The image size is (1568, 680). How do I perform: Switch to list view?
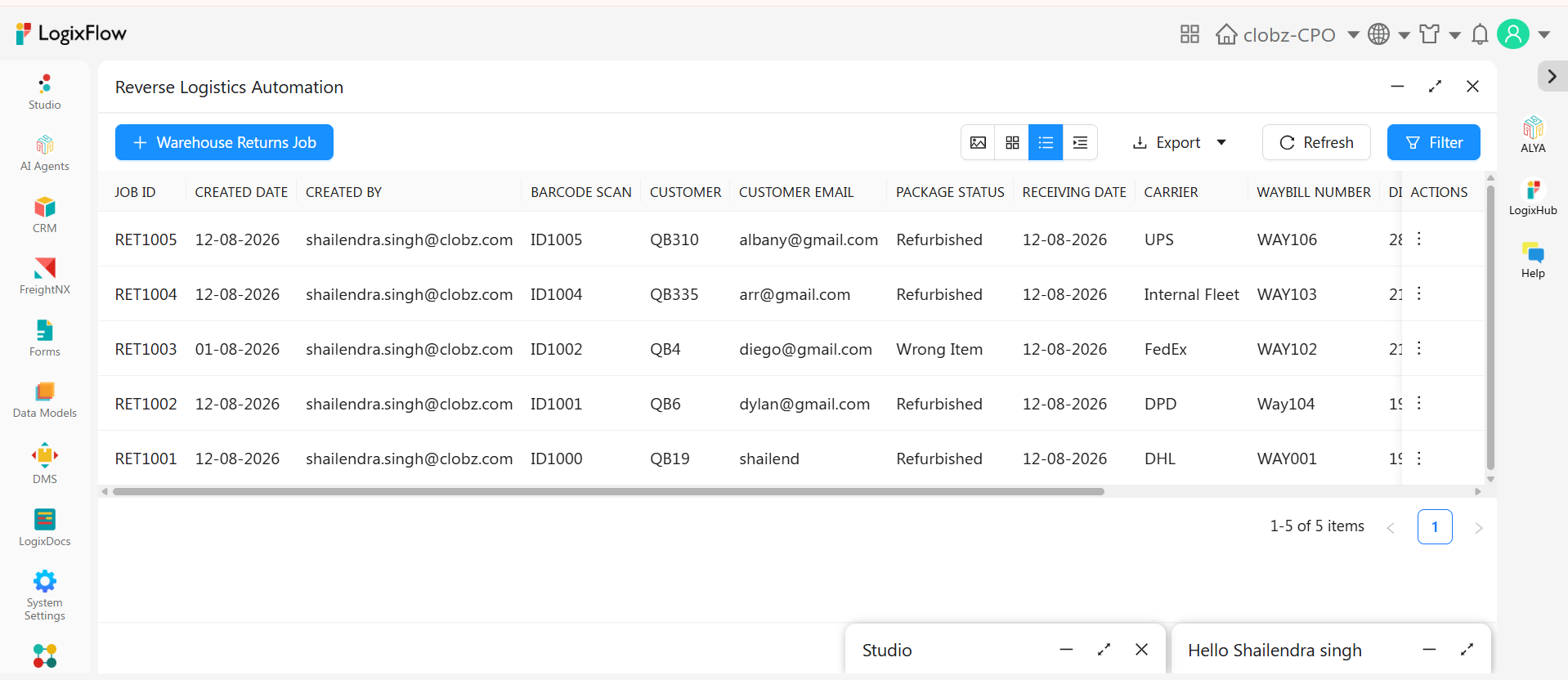1046,142
